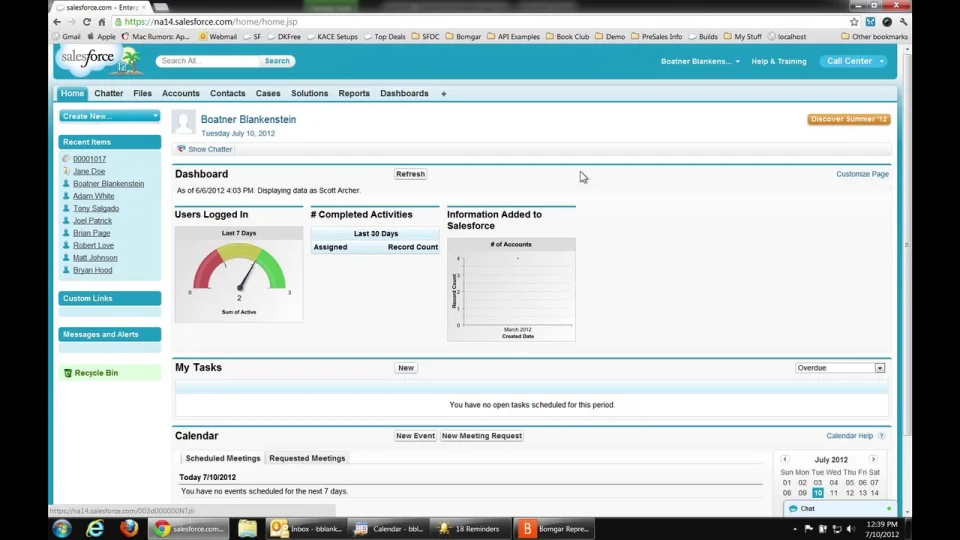The height and width of the screenshot is (540, 960).
Task: Open the Call Center app menu
Action: coord(854,61)
